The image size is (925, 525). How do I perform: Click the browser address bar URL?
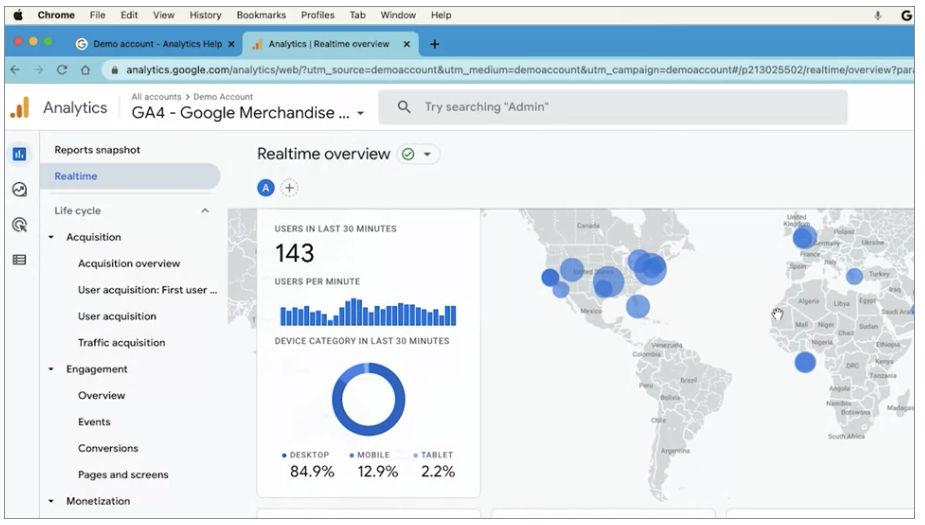(x=519, y=70)
